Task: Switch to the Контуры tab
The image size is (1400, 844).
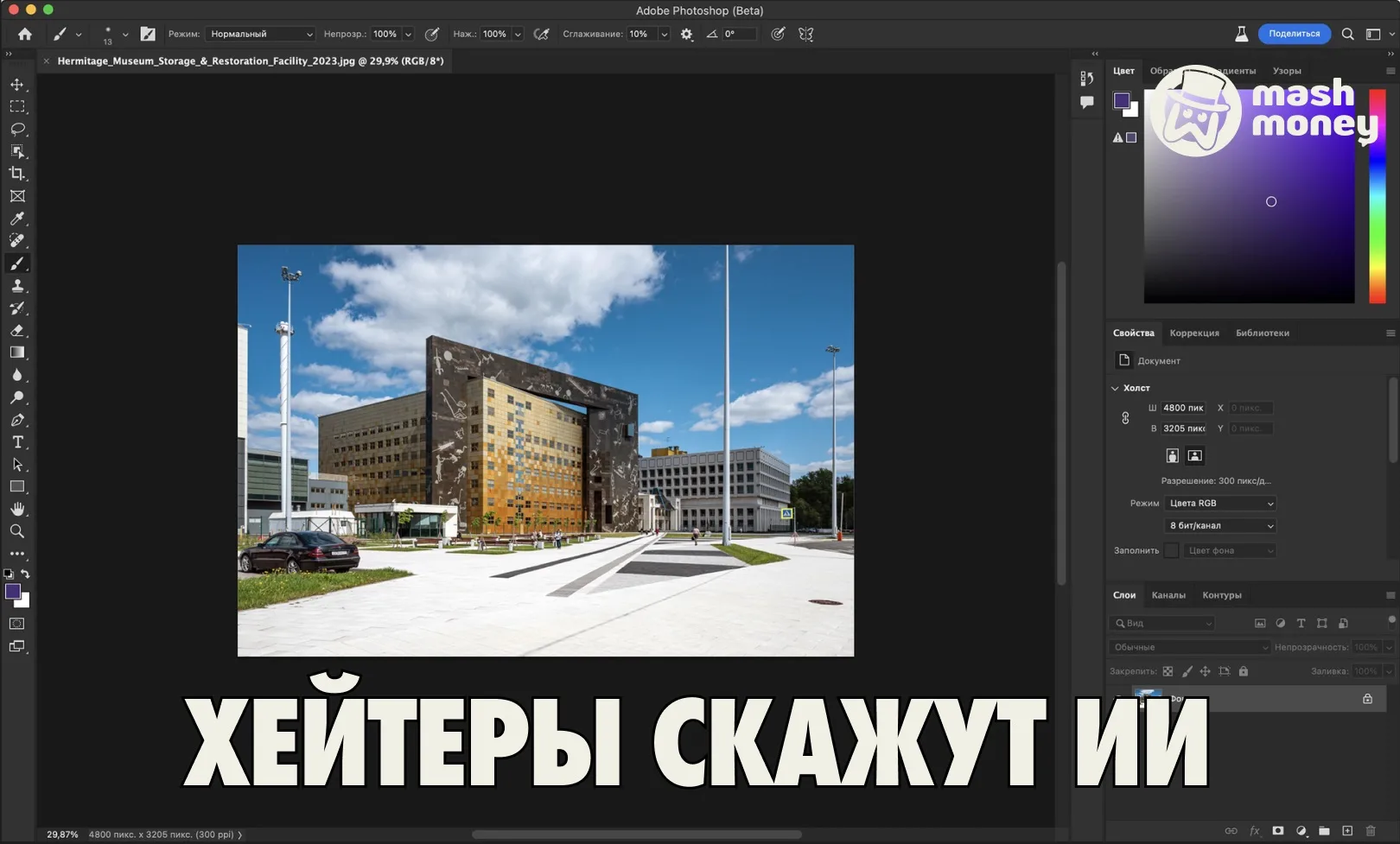Action: [1222, 595]
